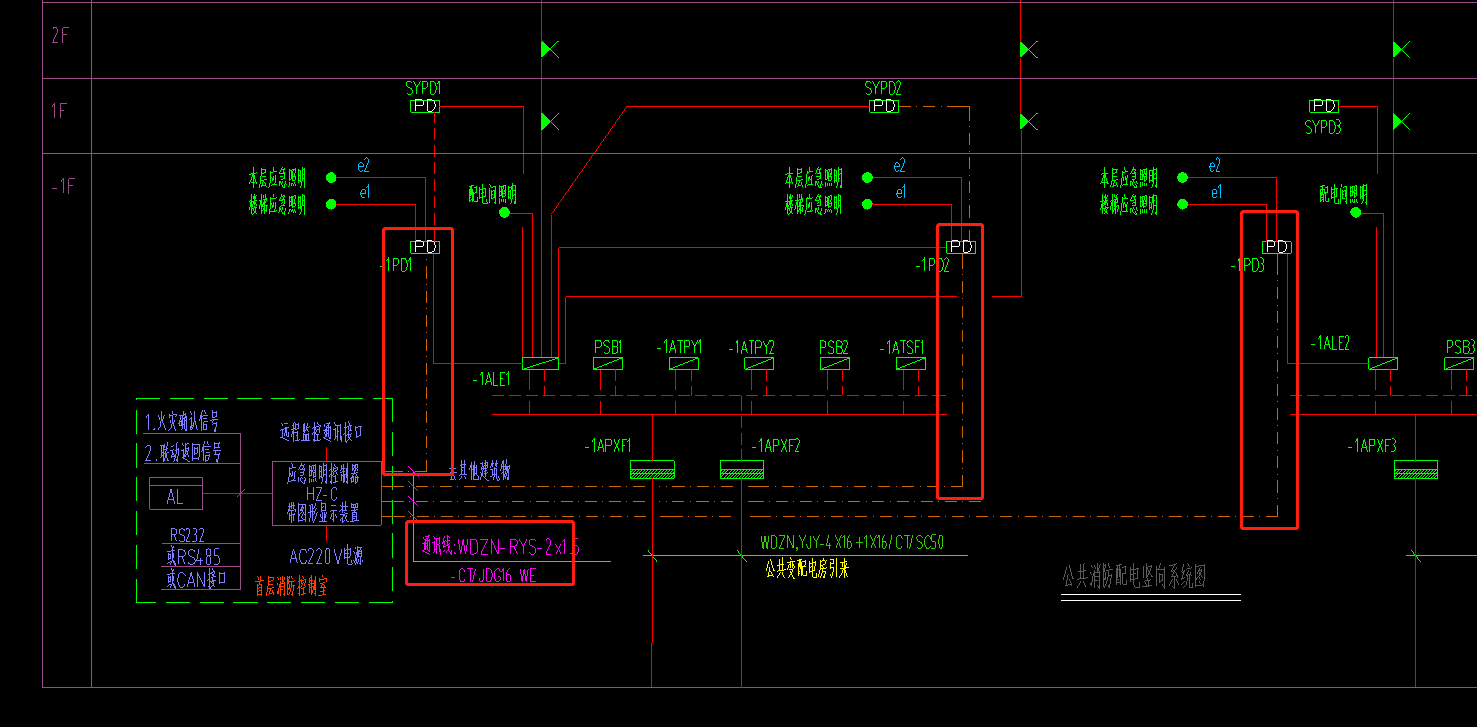1477x727 pixels.
Task: Select the PSB1 box symbol
Action: pos(608,364)
